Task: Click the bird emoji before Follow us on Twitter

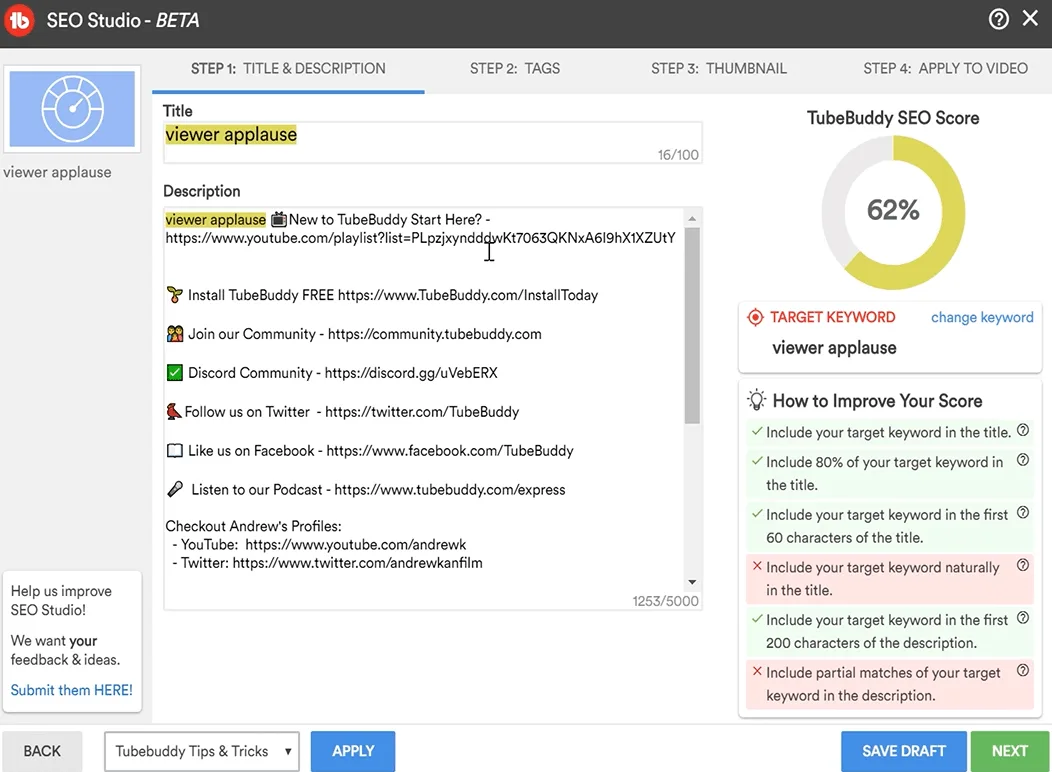Action: click(x=174, y=411)
